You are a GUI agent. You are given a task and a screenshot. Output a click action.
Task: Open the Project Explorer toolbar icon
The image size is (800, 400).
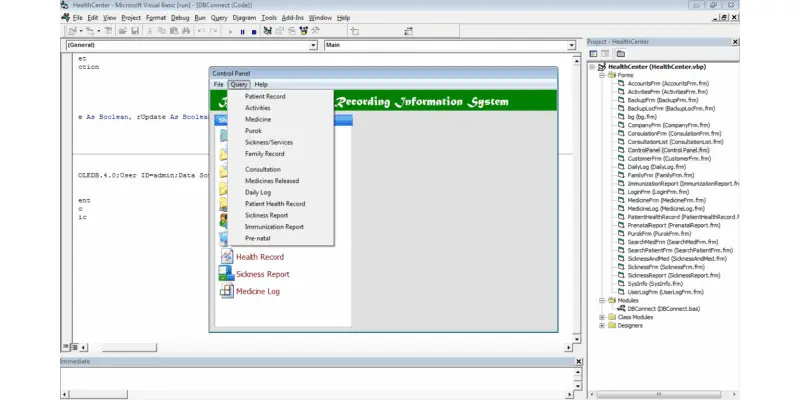tap(268, 31)
